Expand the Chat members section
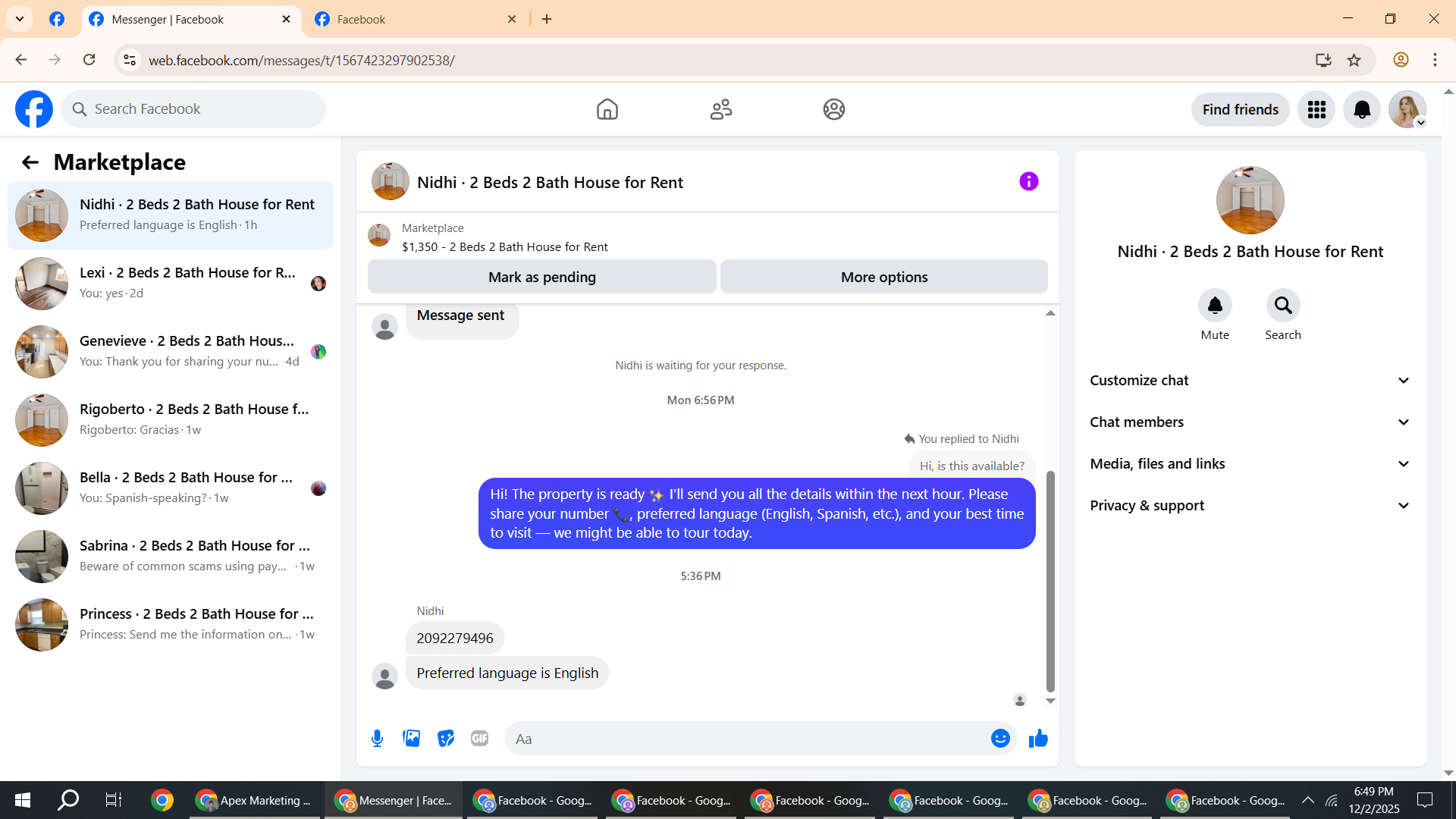 click(1250, 422)
